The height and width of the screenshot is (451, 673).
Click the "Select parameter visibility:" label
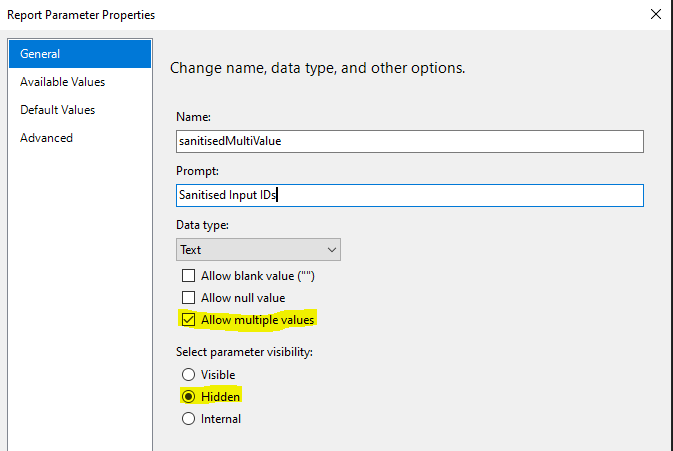coord(244,352)
